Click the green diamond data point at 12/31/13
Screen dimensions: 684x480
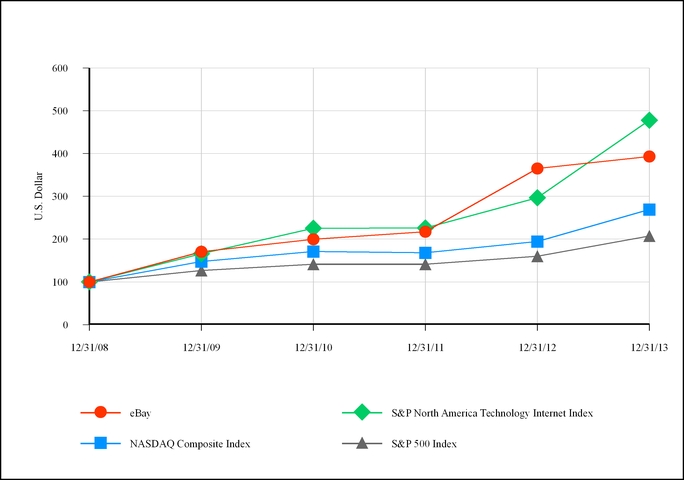649,120
